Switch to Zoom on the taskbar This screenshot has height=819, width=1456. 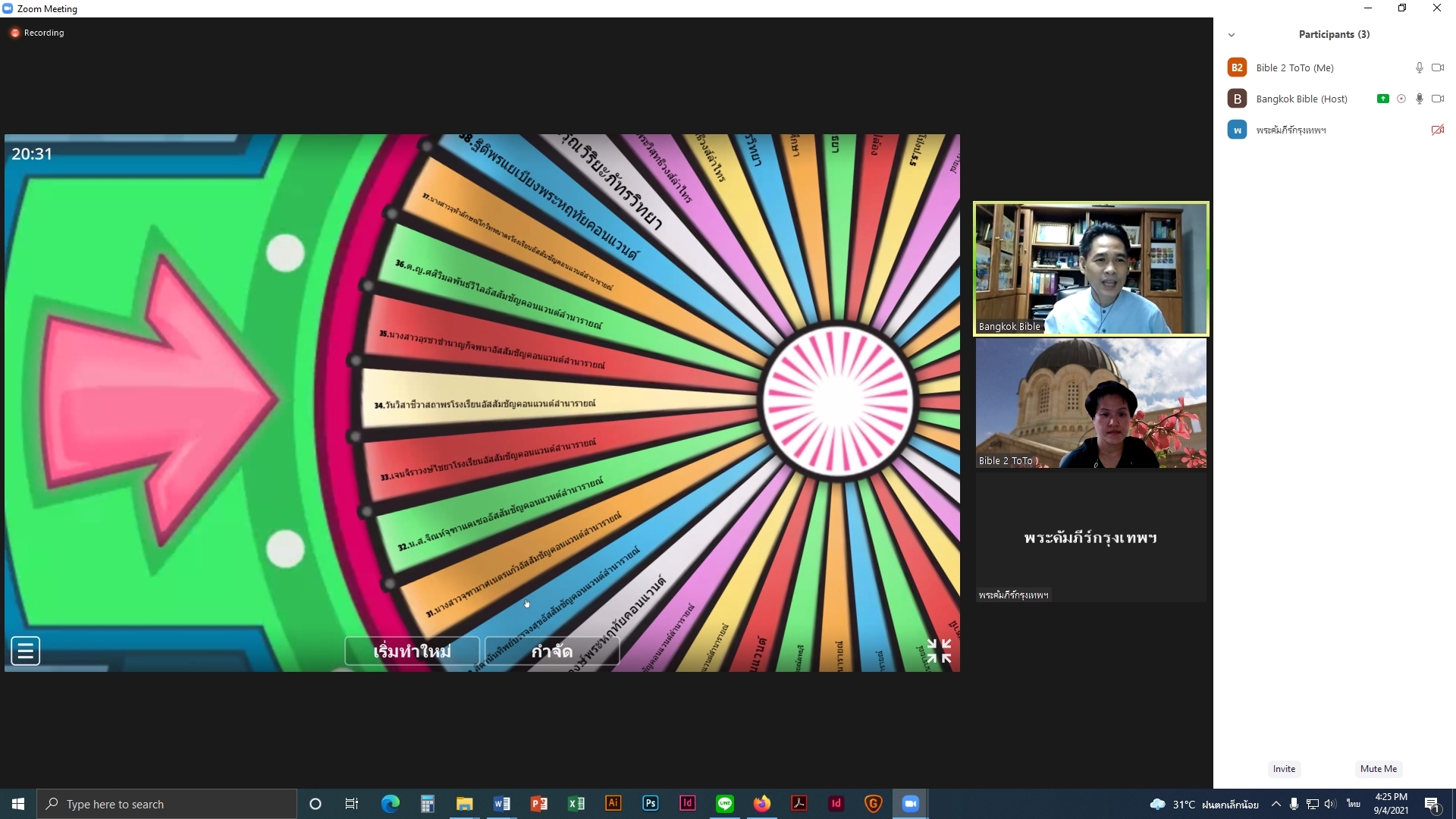[x=910, y=804]
